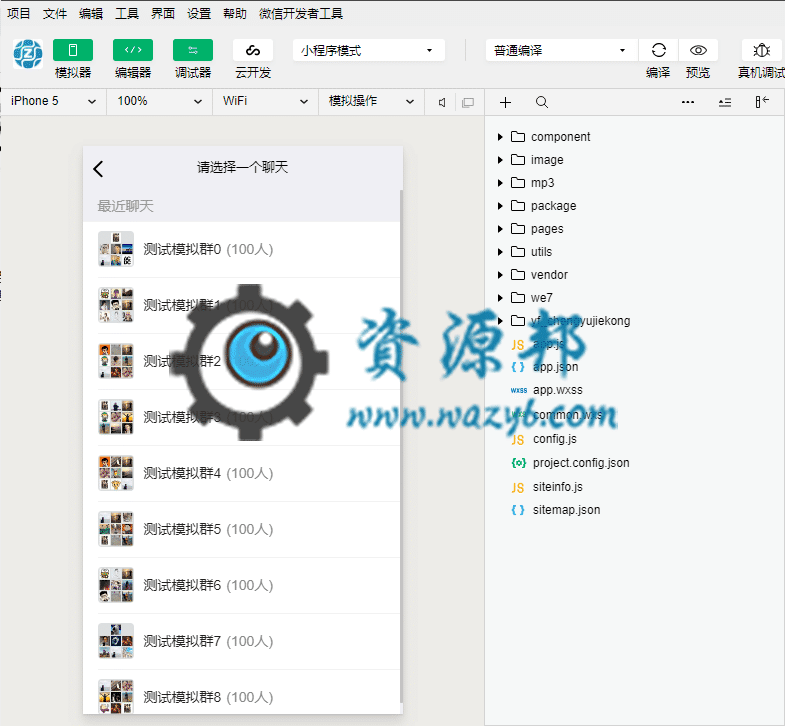Image resolution: width=785 pixels, height=726 pixels.
Task: Click the sitemap.json braces icon
Action: (x=518, y=510)
